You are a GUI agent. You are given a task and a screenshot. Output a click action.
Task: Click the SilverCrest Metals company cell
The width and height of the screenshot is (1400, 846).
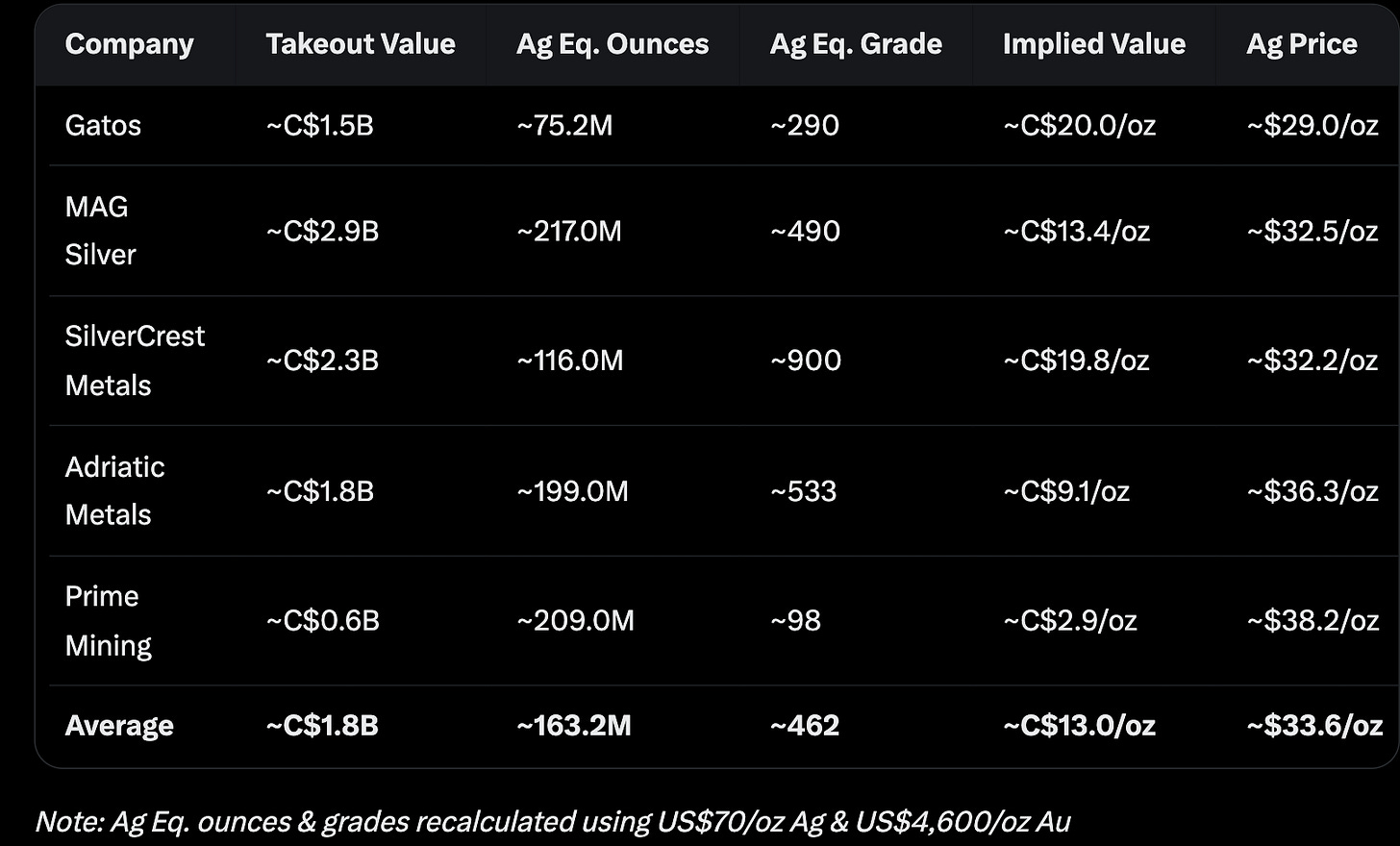(x=135, y=361)
